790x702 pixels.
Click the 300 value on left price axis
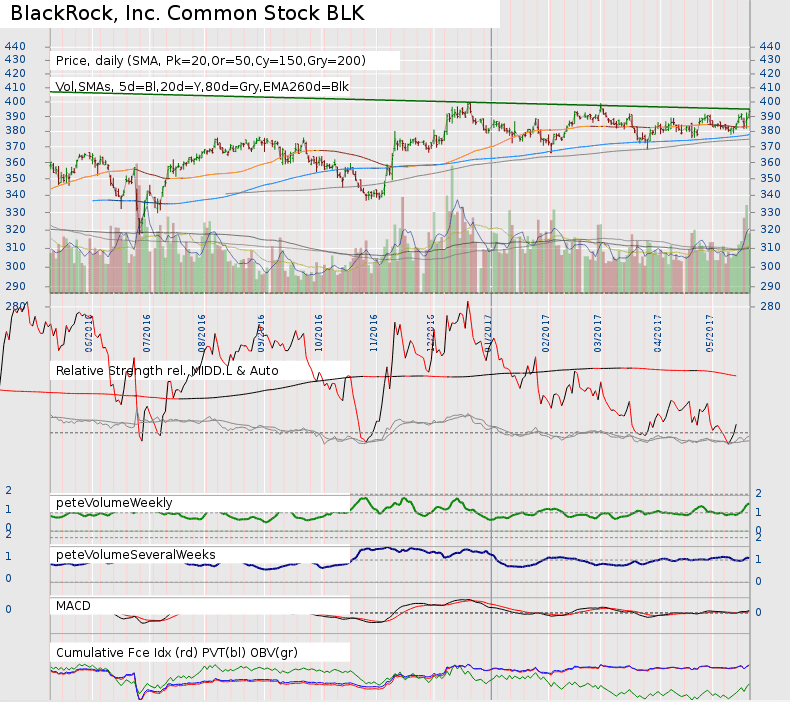click(15, 267)
